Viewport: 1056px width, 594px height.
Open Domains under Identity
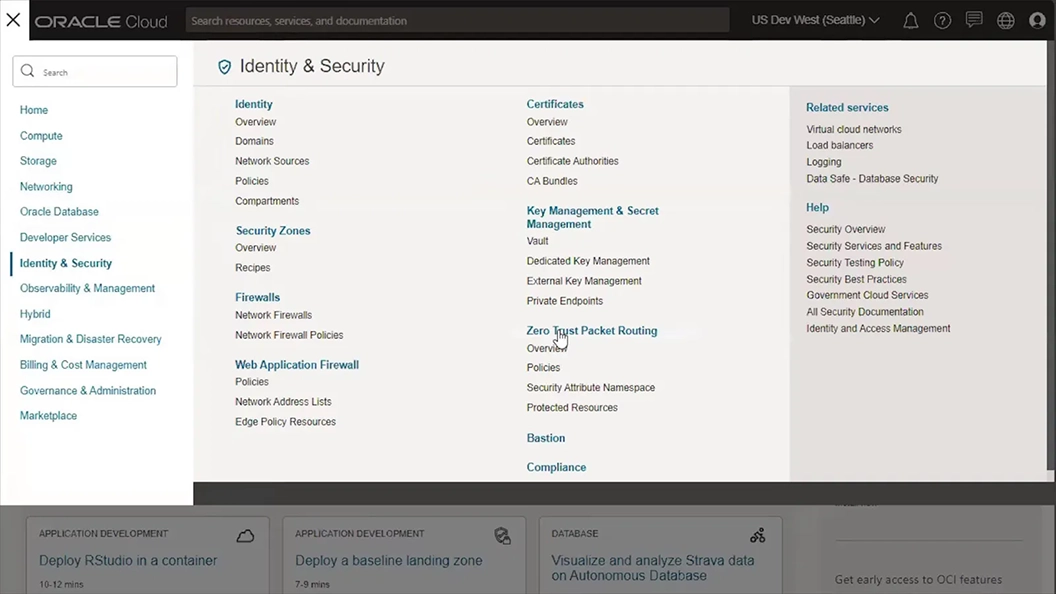(255, 141)
